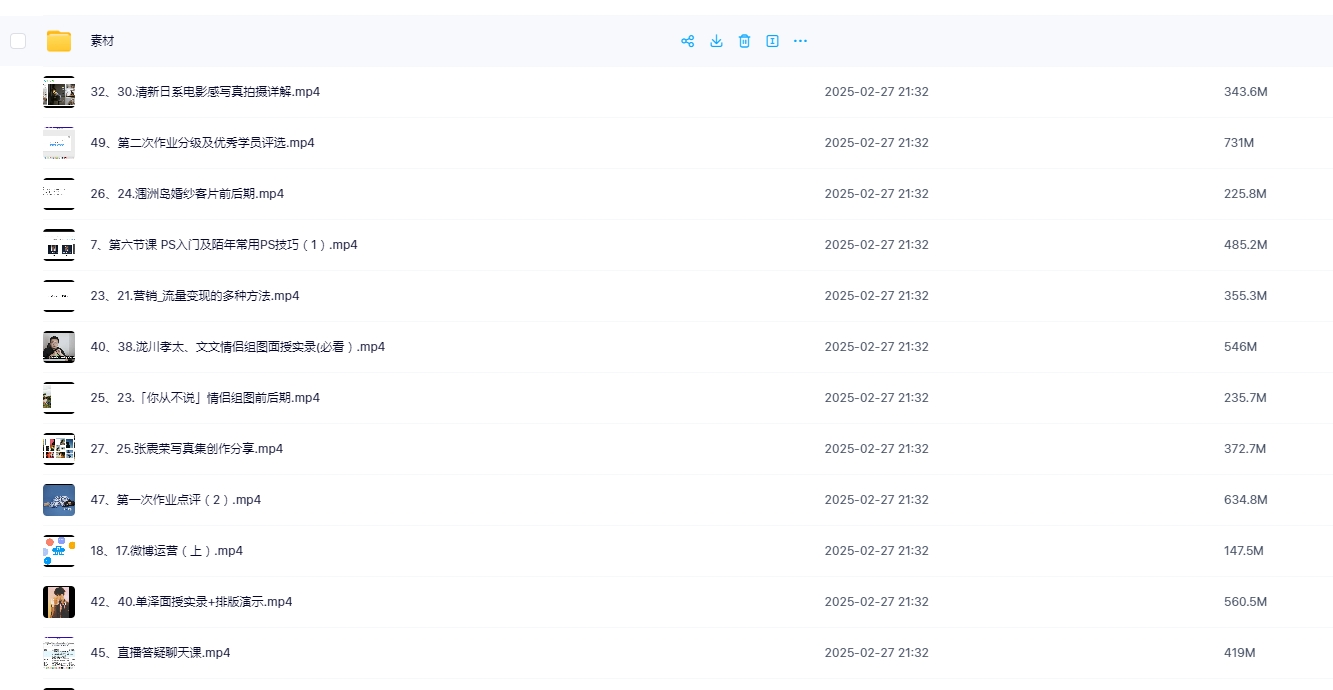Click thumbnail of 18、17.微博运营（上）.mp4

tap(59, 551)
